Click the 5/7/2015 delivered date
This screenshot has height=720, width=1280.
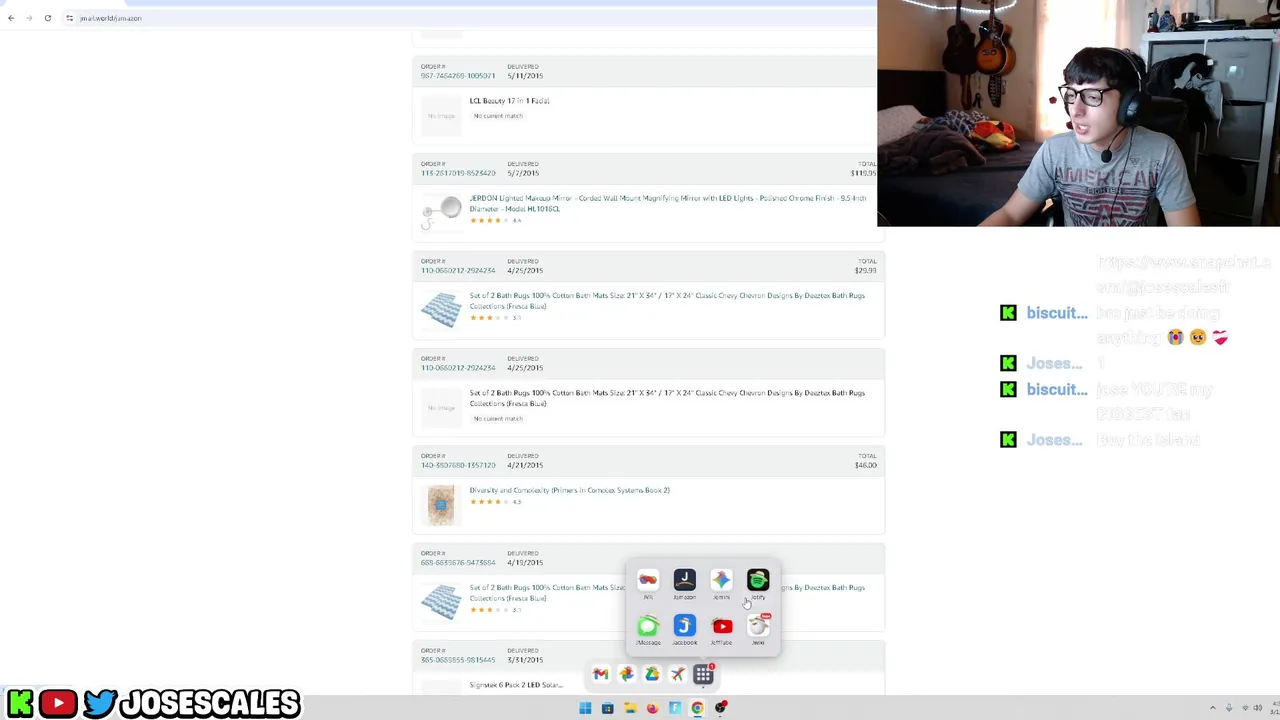(525, 173)
